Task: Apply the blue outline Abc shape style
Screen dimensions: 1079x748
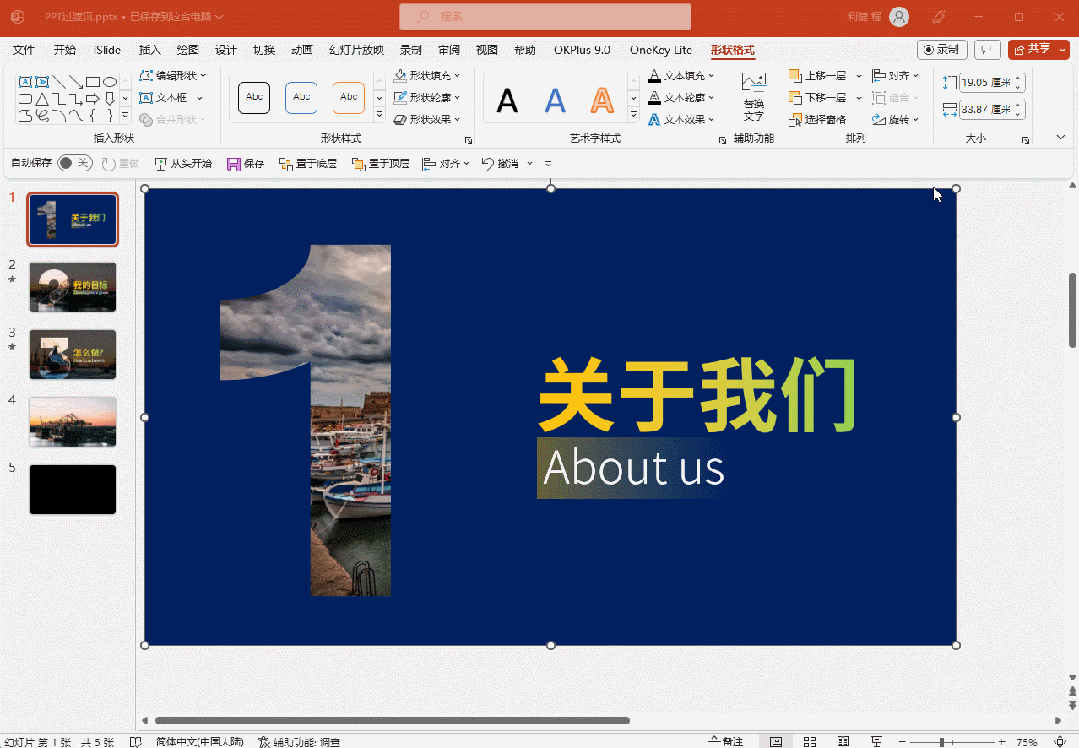Action: 301,97
